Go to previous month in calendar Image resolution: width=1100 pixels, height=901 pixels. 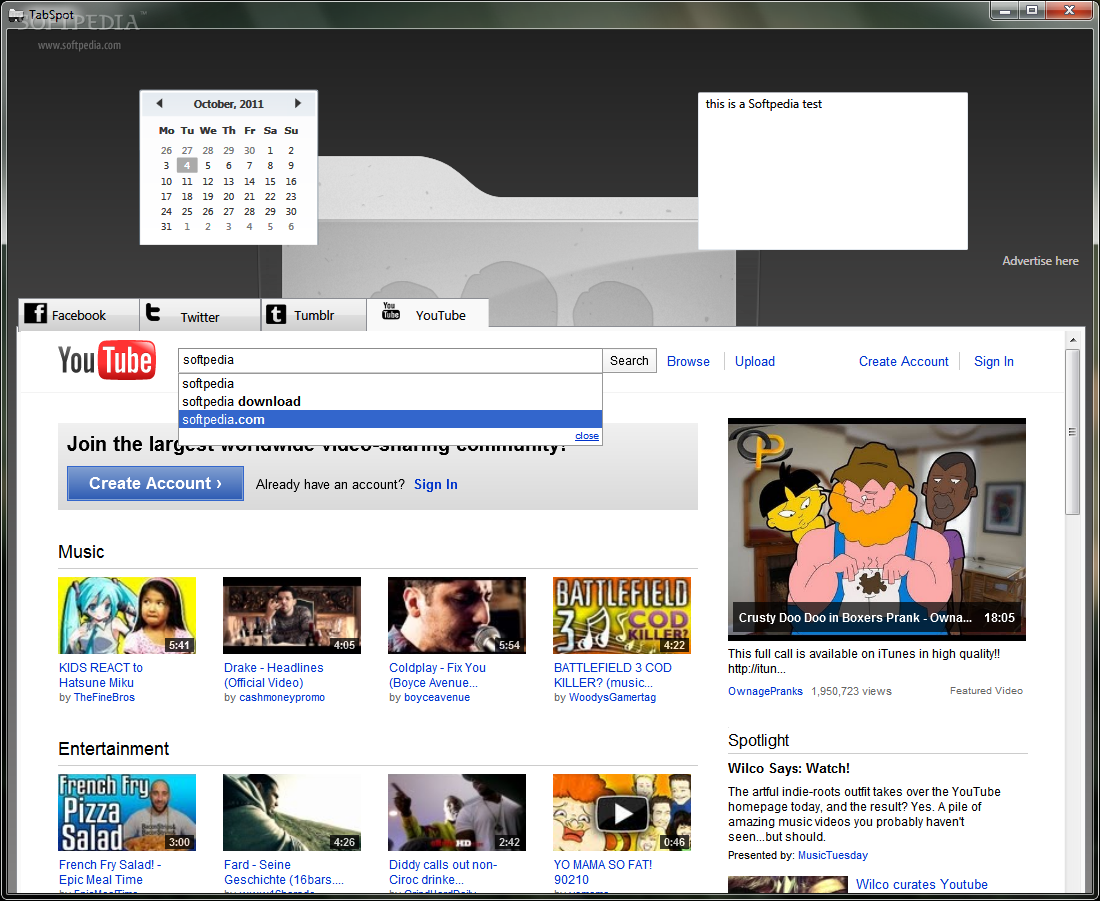pos(159,103)
